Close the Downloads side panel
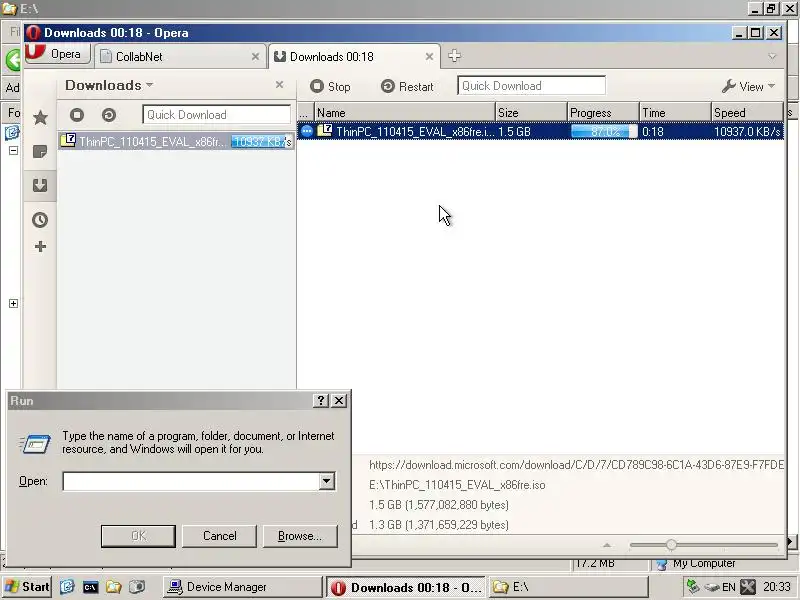The height and width of the screenshot is (600, 800). coord(279,85)
